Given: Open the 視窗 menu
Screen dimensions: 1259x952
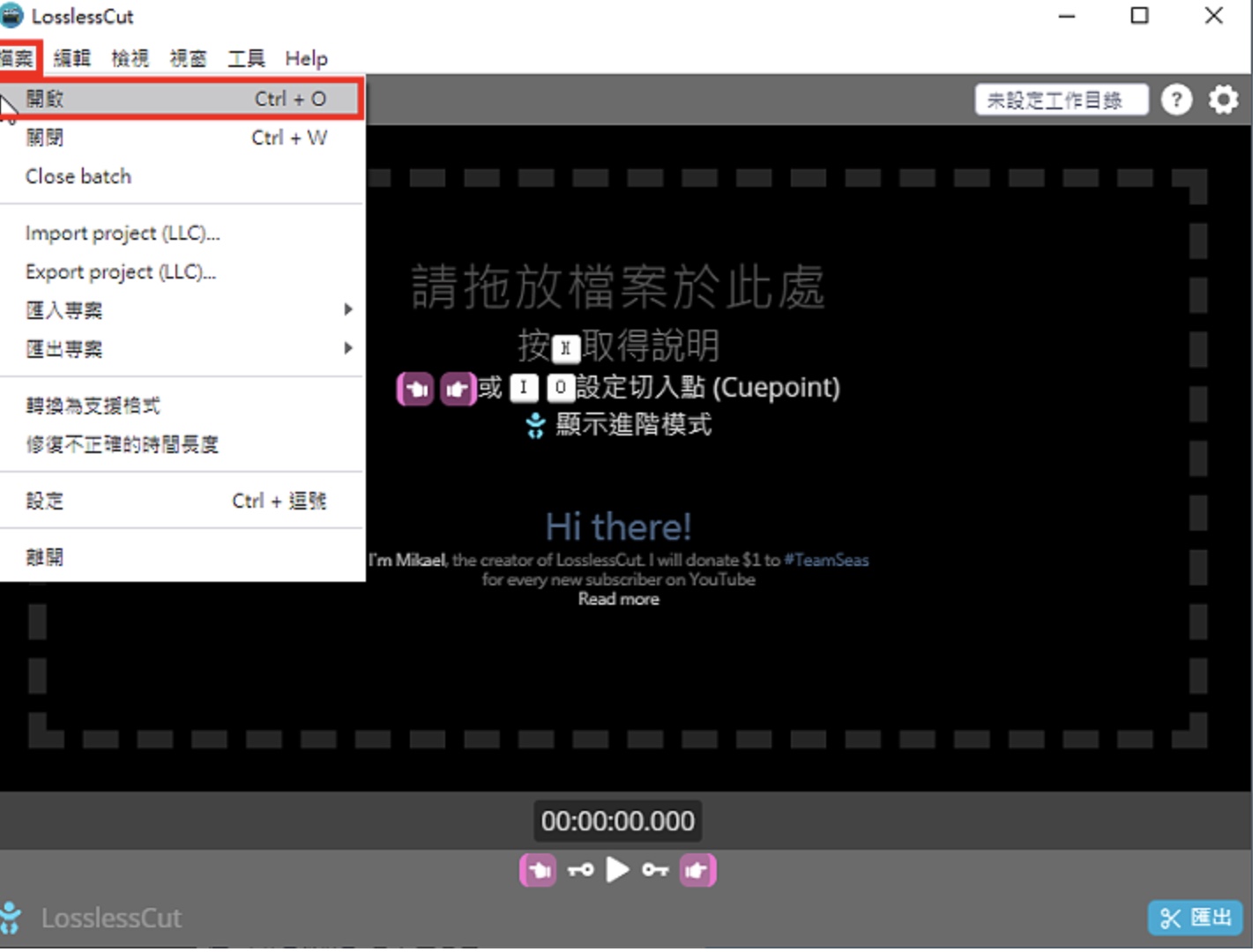Looking at the screenshot, I should [x=188, y=58].
